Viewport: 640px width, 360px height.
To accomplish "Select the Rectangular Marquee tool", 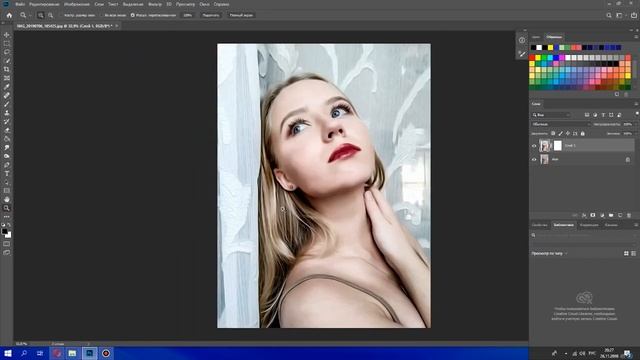I will 7,44.
